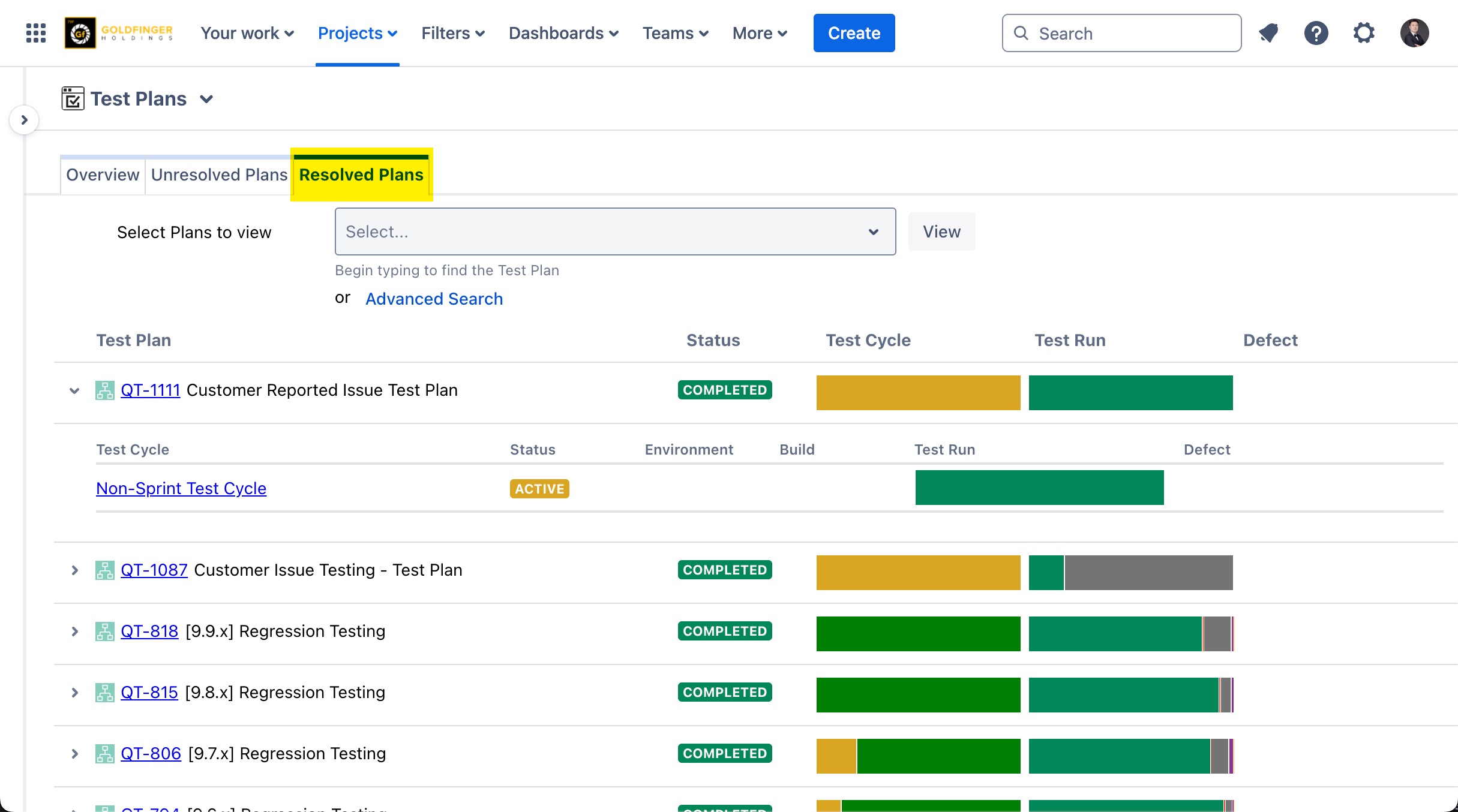The height and width of the screenshot is (812, 1458).
Task: Click the grey segment of QT-1087 Test Run bar
Action: click(x=1148, y=573)
